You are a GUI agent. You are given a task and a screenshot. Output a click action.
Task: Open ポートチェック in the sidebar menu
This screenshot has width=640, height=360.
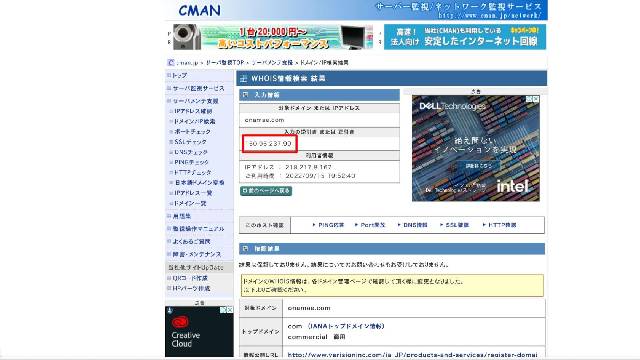(x=192, y=131)
